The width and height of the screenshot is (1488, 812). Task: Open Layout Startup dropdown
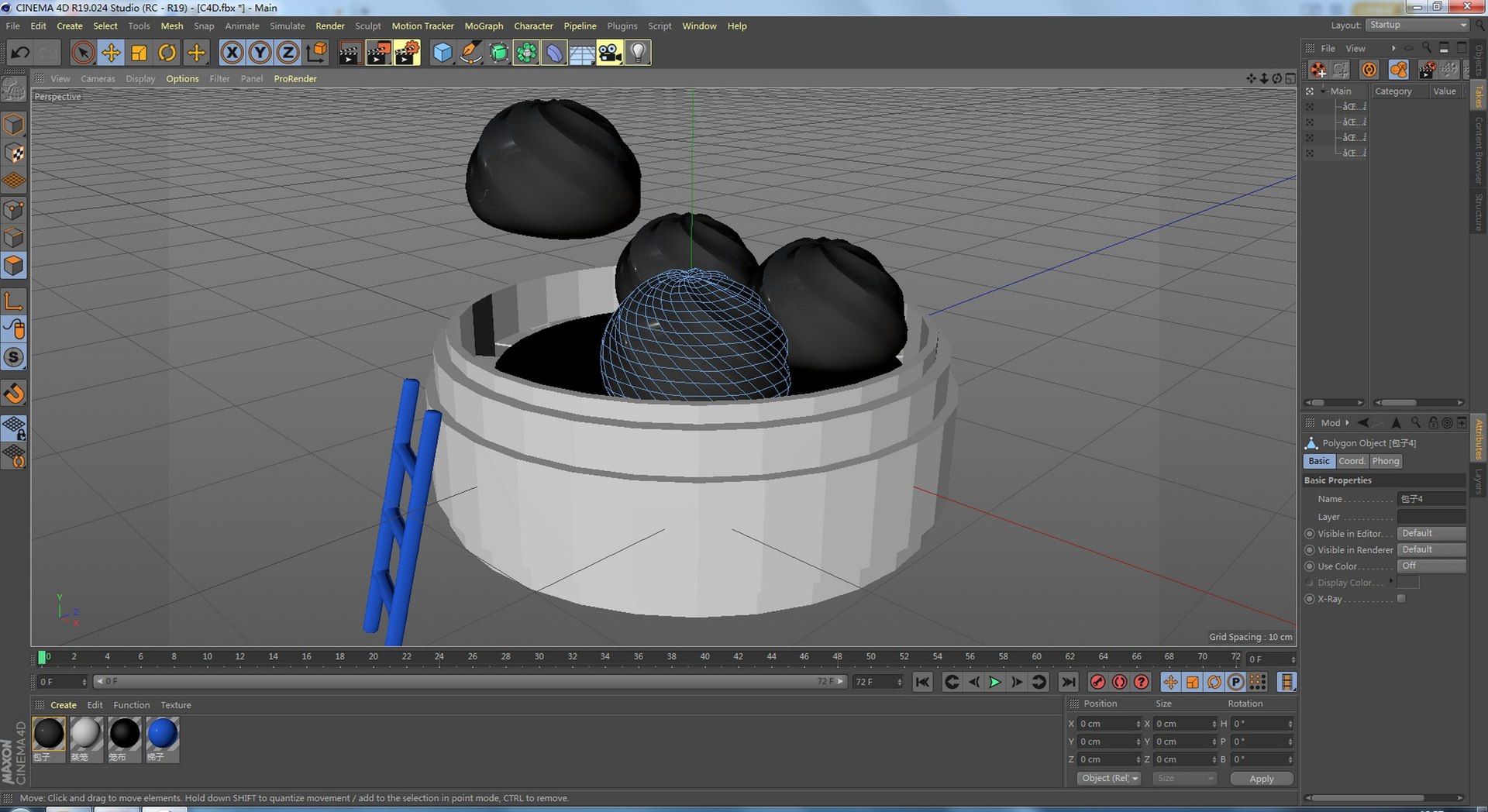1417,25
